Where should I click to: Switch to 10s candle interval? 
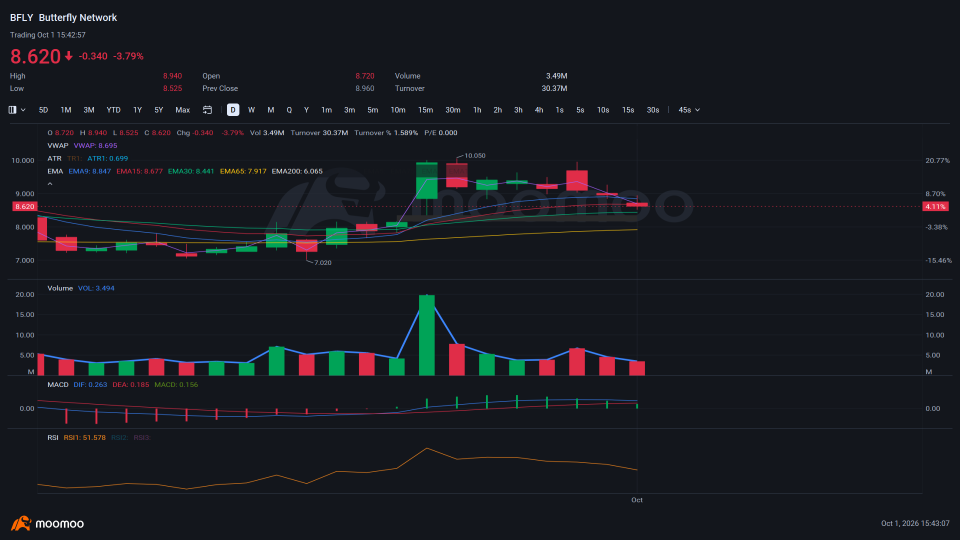pos(603,110)
